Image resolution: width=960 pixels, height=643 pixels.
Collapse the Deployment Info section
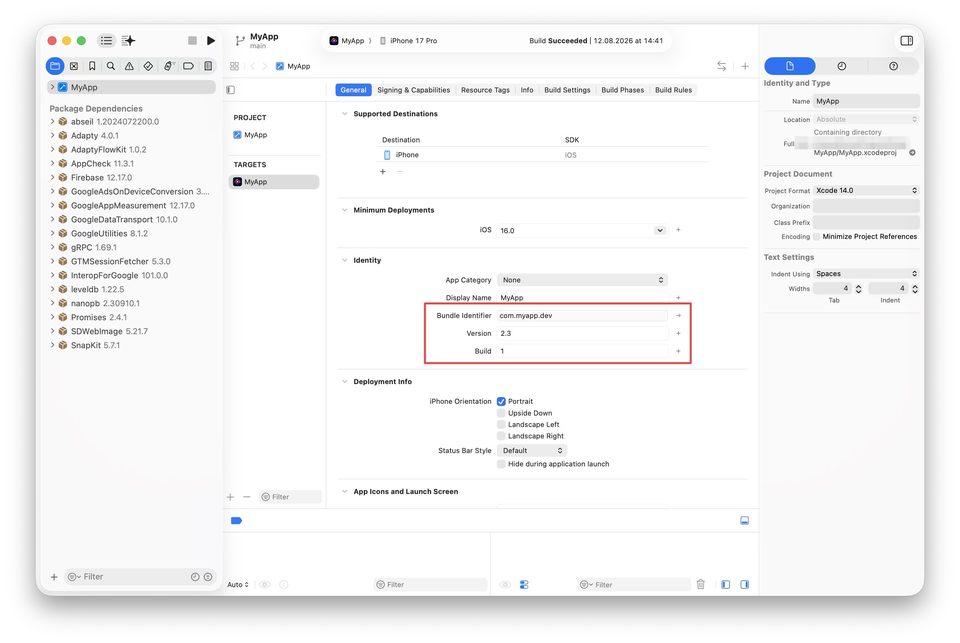pyautogui.click(x=344, y=382)
